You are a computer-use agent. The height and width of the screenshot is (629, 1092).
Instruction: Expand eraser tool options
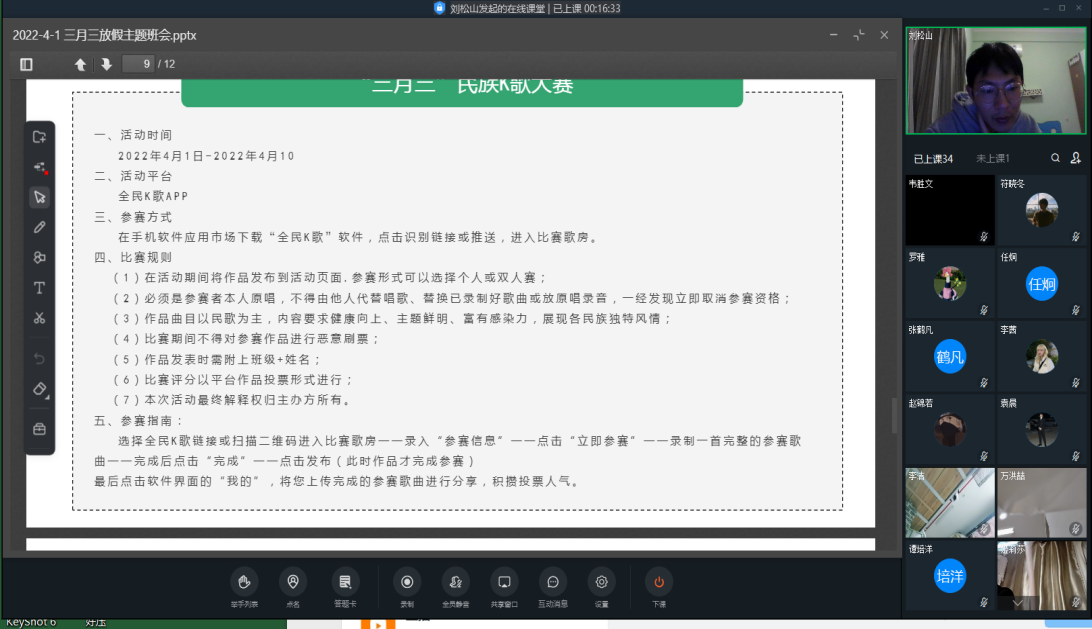[40, 388]
